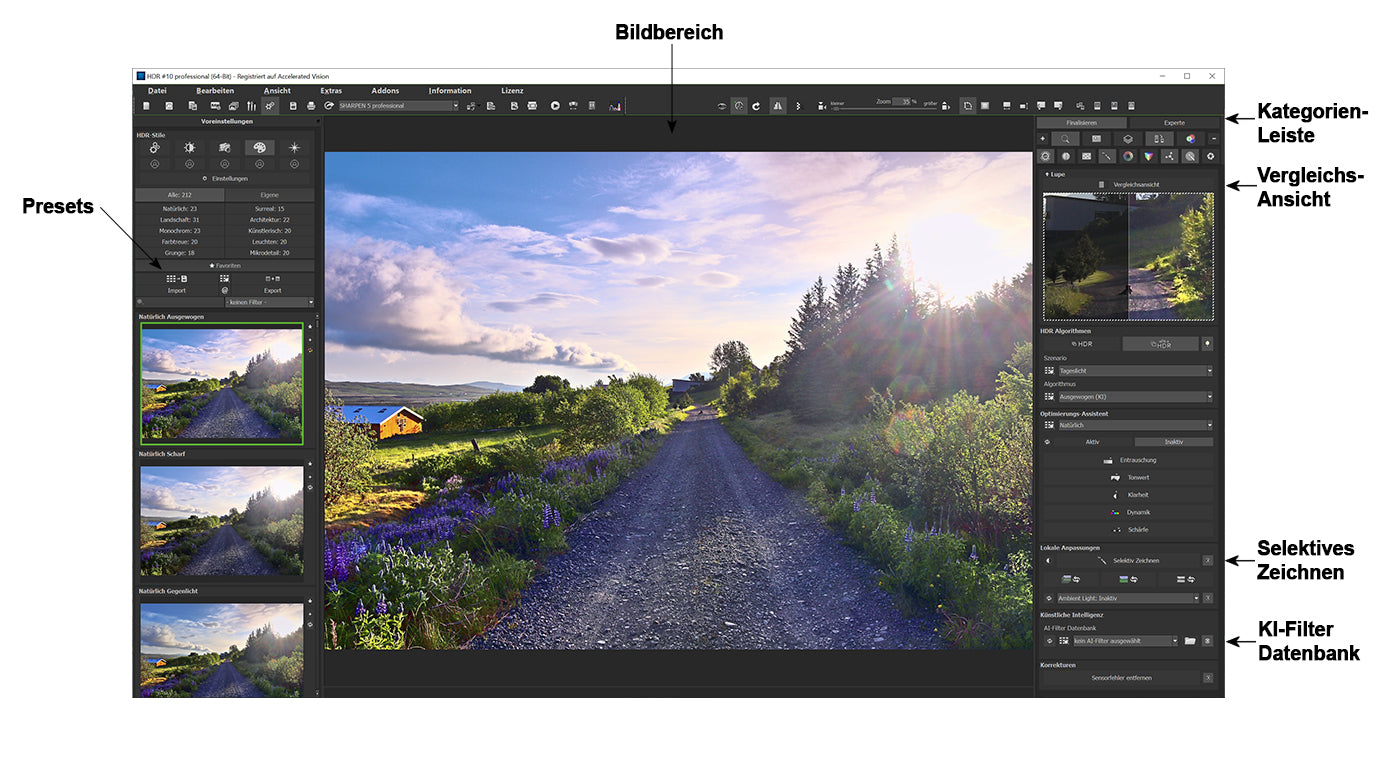The image size is (1386, 783).
Task: Click the Einstellungen button under HDR-Stile
Action: point(224,179)
